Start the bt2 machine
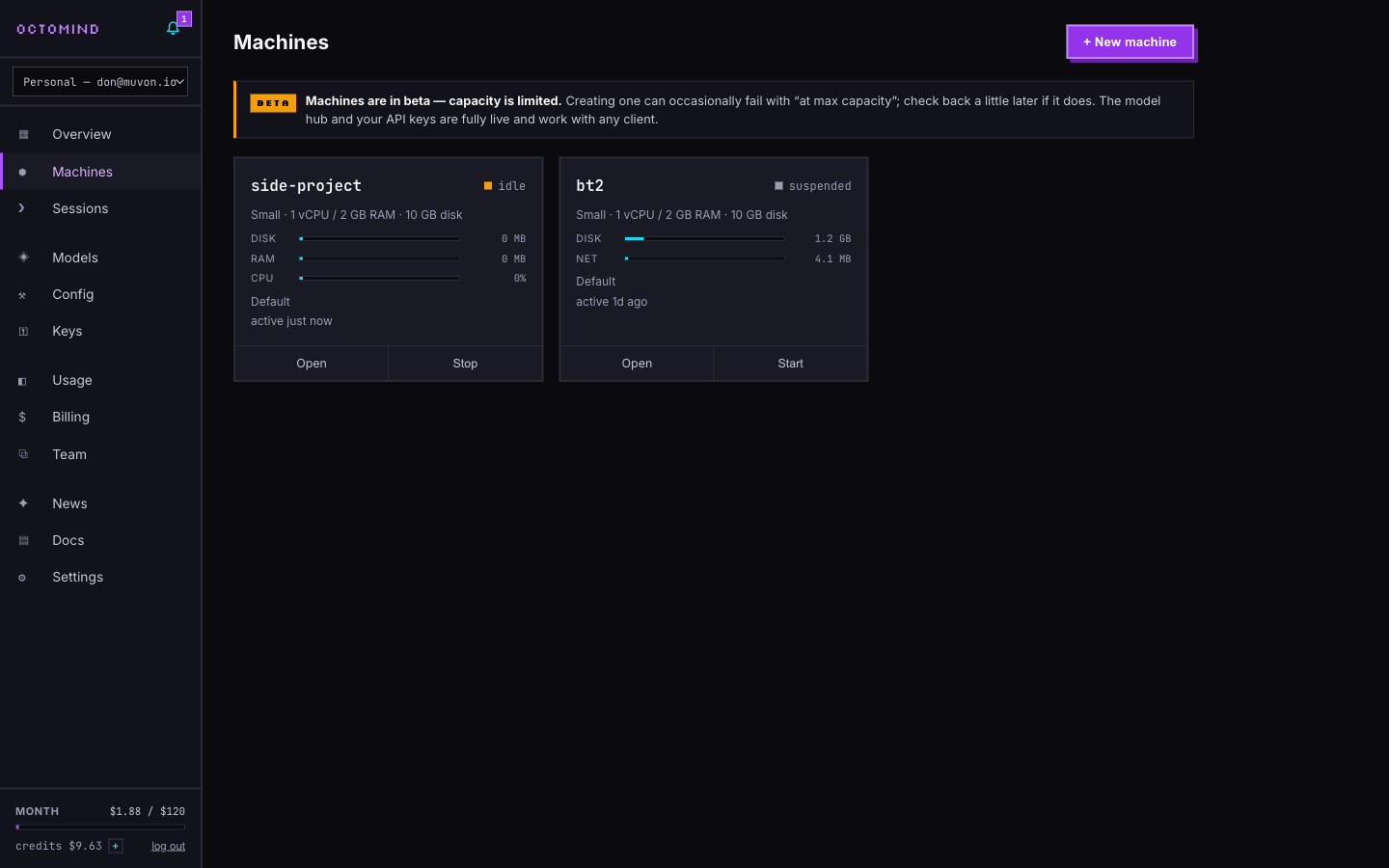 click(790, 364)
